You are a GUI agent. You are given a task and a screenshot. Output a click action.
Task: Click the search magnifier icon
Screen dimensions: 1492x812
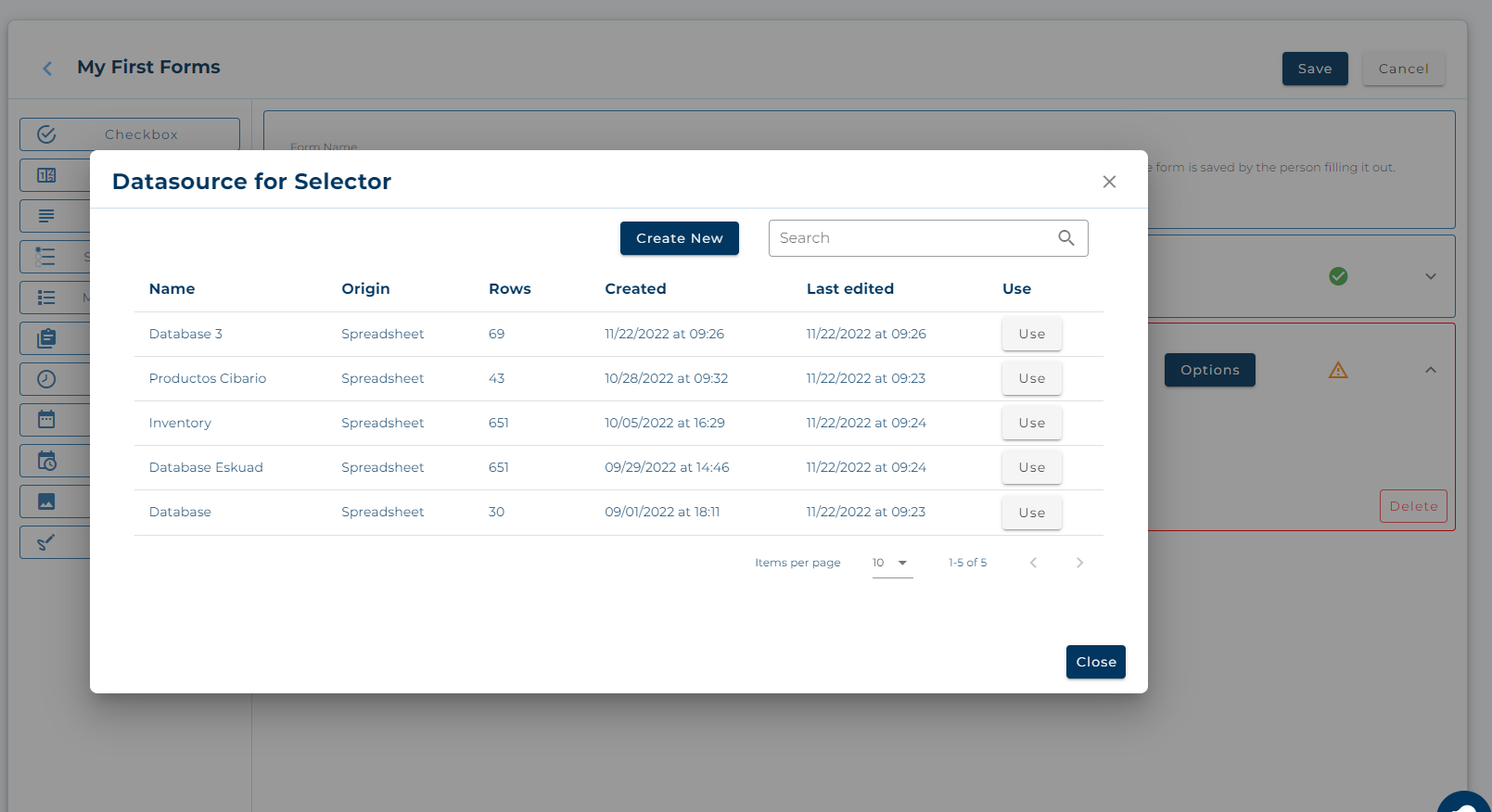(x=1066, y=238)
